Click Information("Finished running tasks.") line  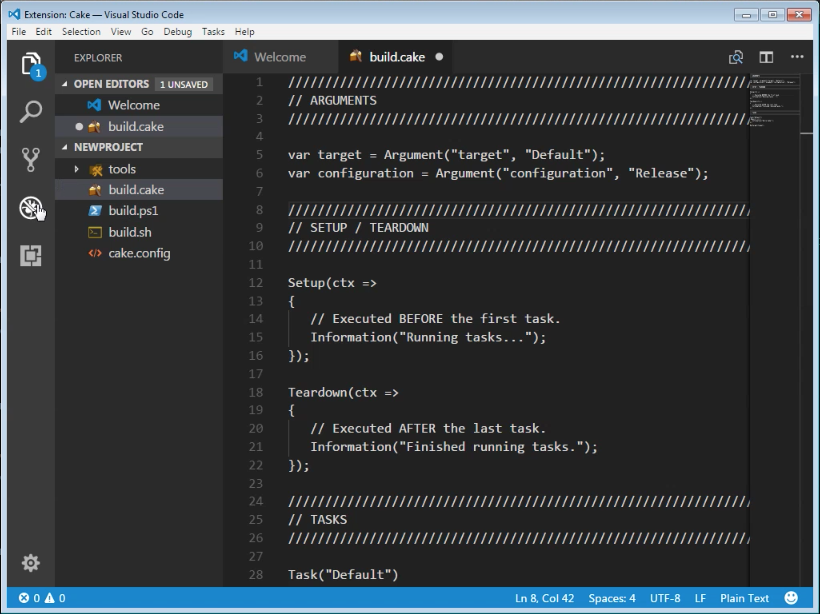(x=454, y=447)
